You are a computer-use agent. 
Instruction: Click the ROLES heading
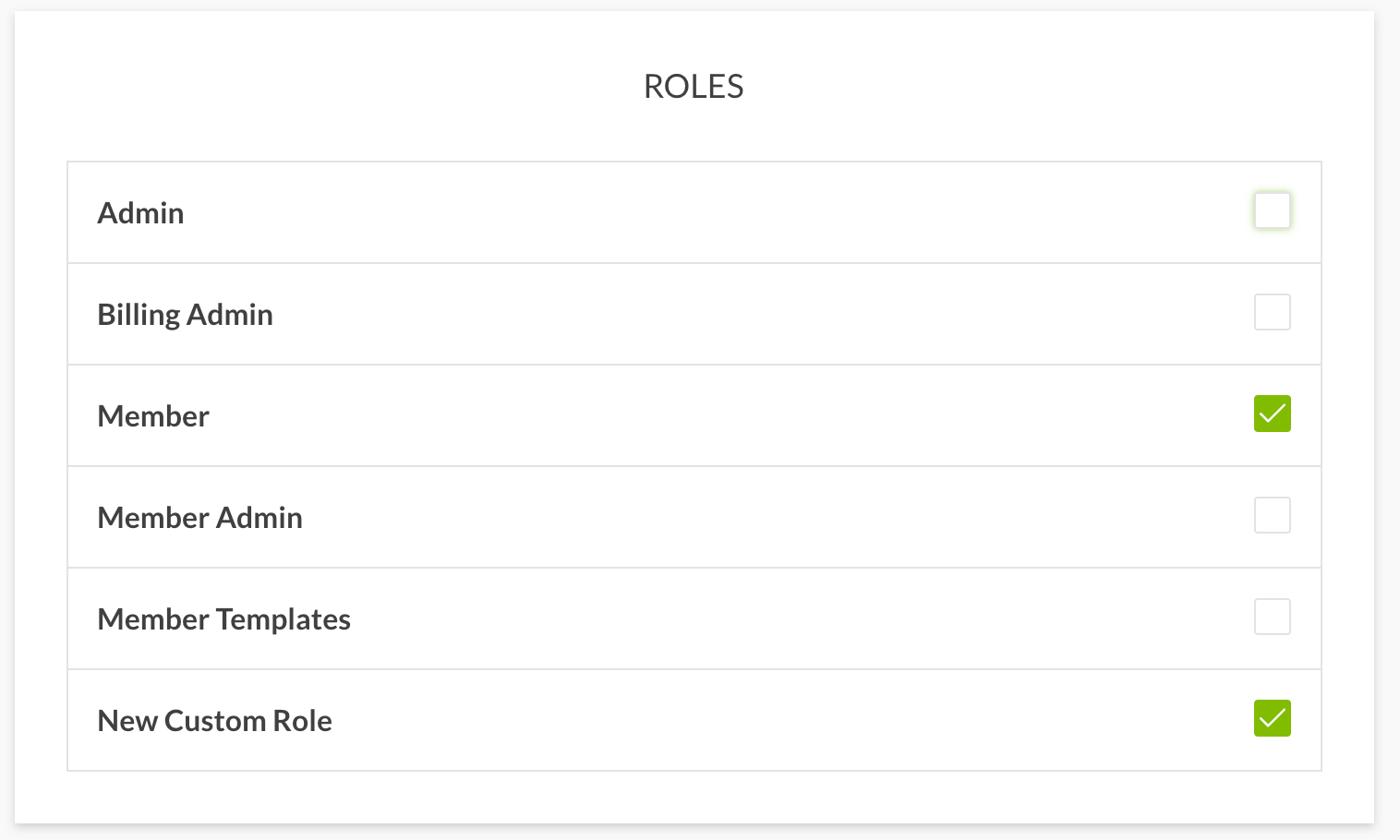pyautogui.click(x=694, y=87)
